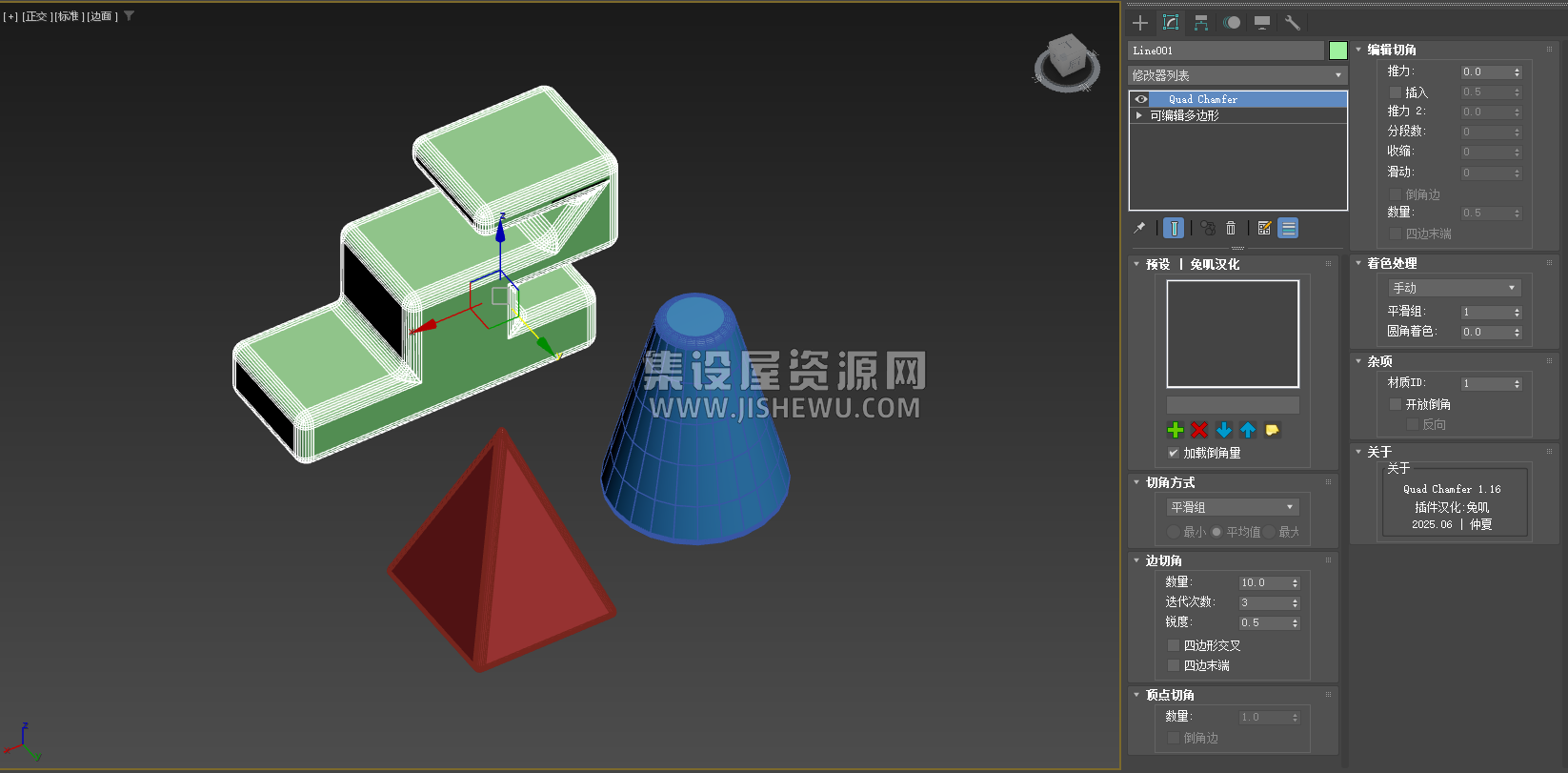Uncheck the 加载倒角量 checkbox

point(1174,453)
